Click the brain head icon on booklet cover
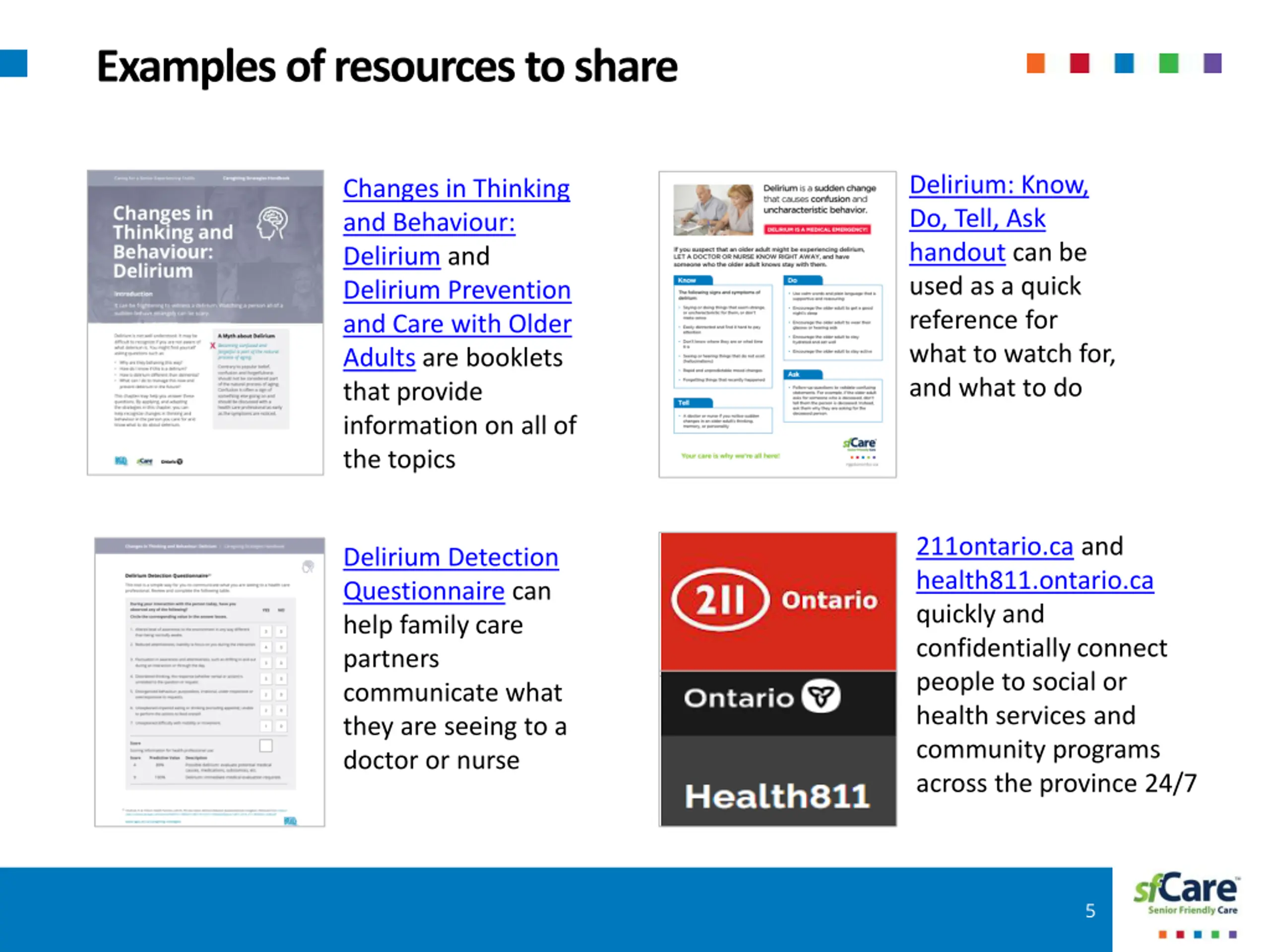This screenshot has width=1270, height=952. tap(272, 223)
